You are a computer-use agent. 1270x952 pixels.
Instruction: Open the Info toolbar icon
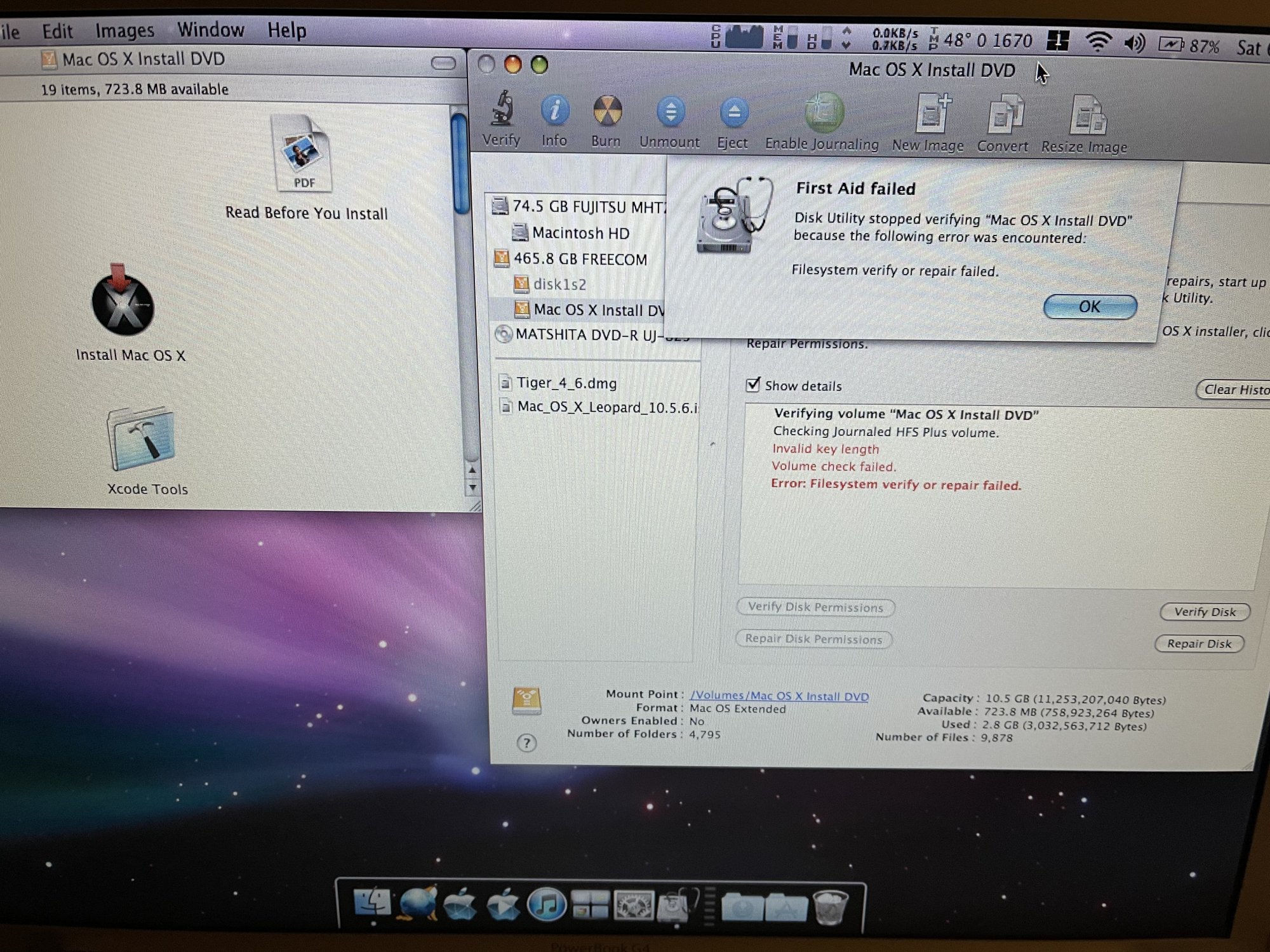pyautogui.click(x=554, y=112)
